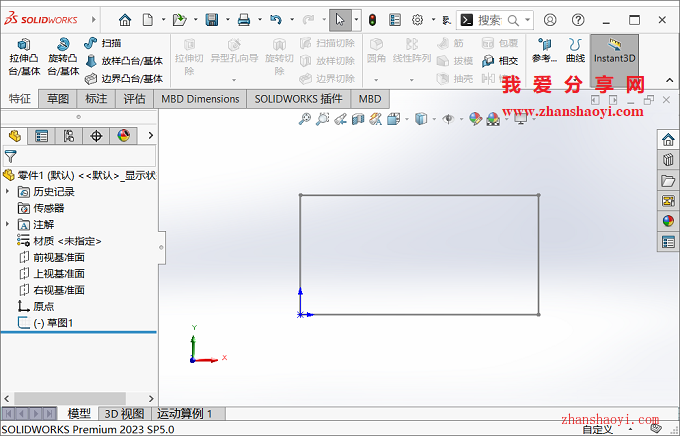The height and width of the screenshot is (436, 680).
Task: Create a new document
Action: (148, 20)
